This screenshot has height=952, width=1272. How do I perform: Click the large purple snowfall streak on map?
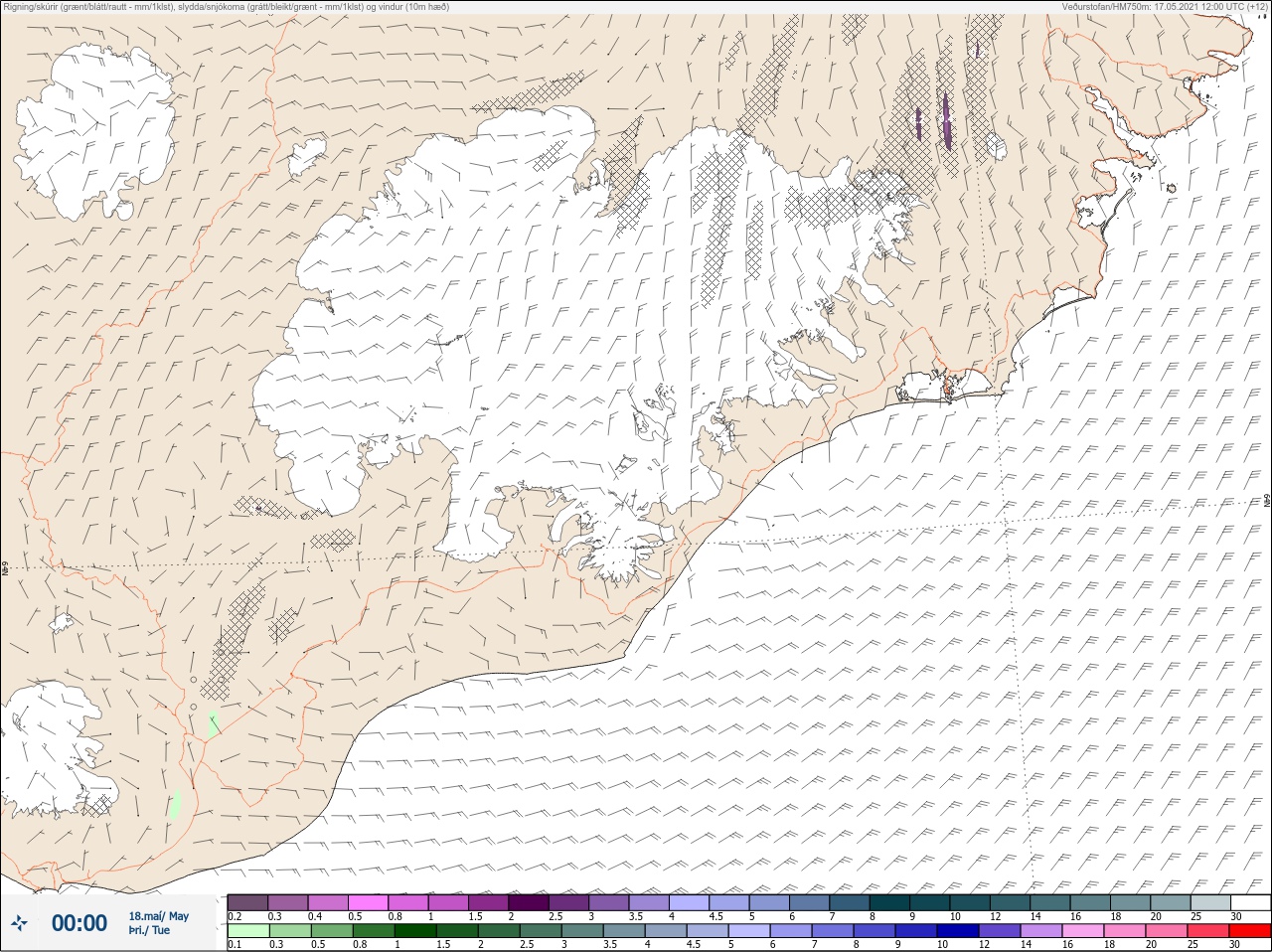click(947, 121)
